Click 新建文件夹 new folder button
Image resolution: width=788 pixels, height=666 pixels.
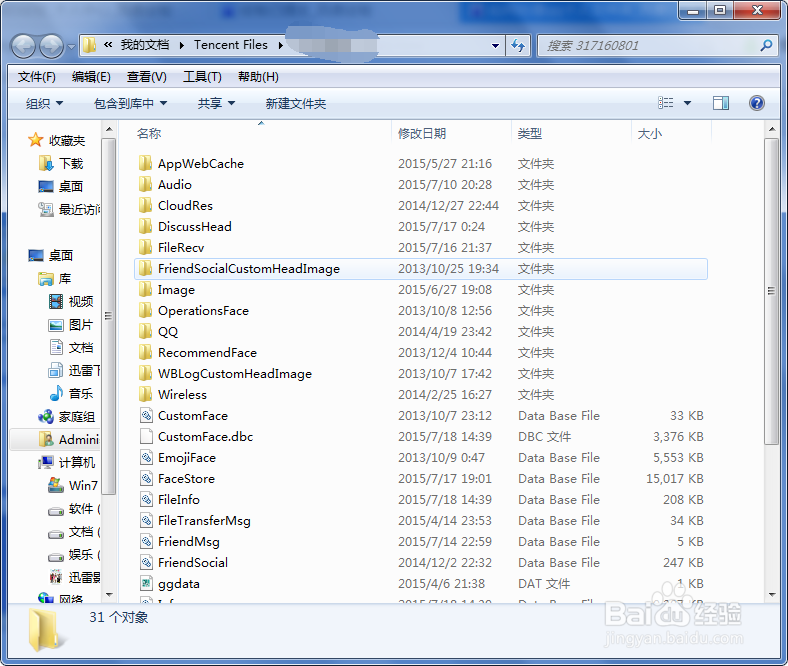point(296,104)
